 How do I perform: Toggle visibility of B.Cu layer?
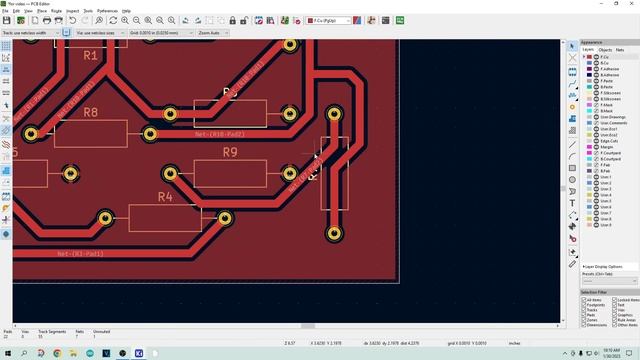[x=596, y=63]
